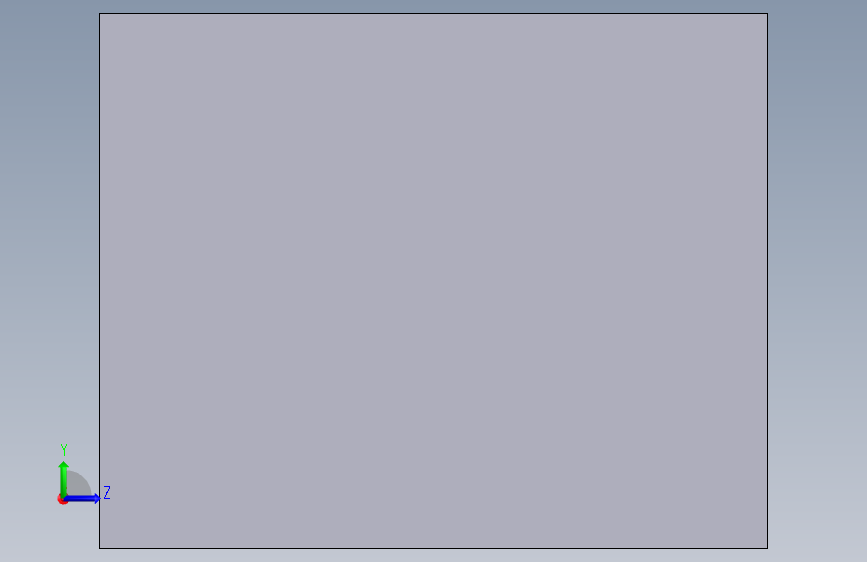Click the blue Z axis arrow

pyautogui.click(x=82, y=498)
